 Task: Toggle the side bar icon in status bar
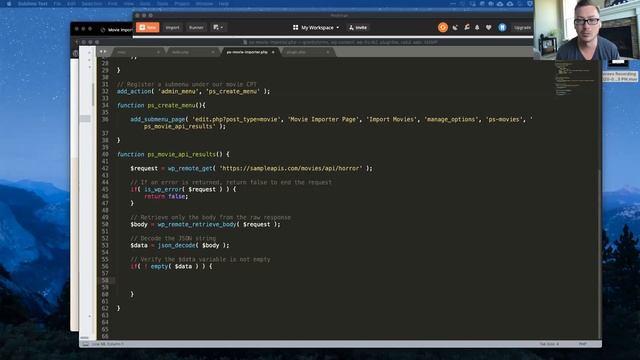pos(85,344)
